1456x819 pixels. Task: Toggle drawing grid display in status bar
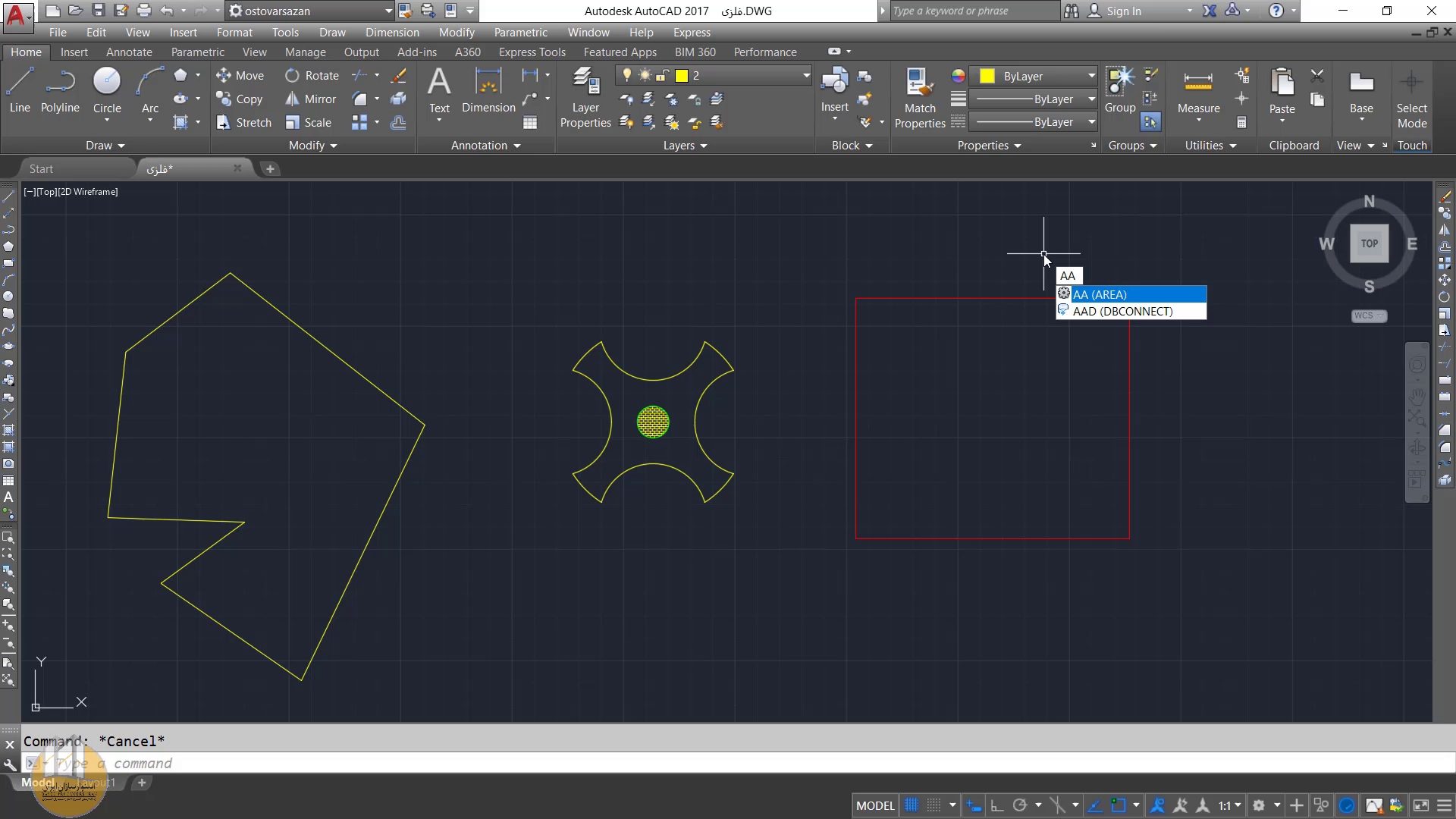912,805
